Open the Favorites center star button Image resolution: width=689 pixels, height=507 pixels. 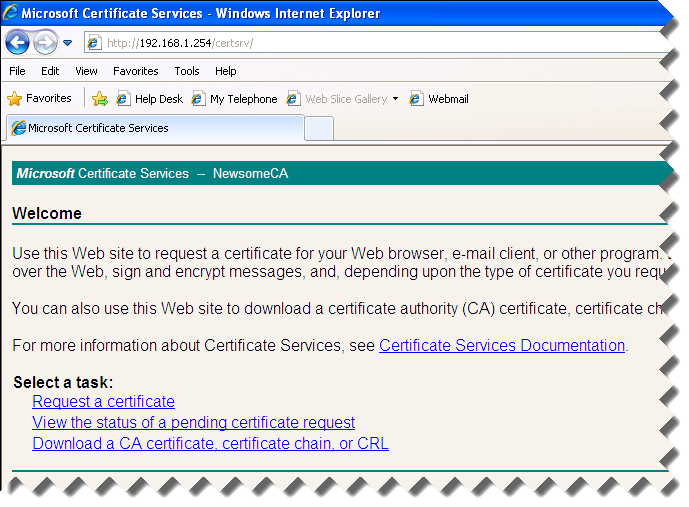(x=39, y=98)
